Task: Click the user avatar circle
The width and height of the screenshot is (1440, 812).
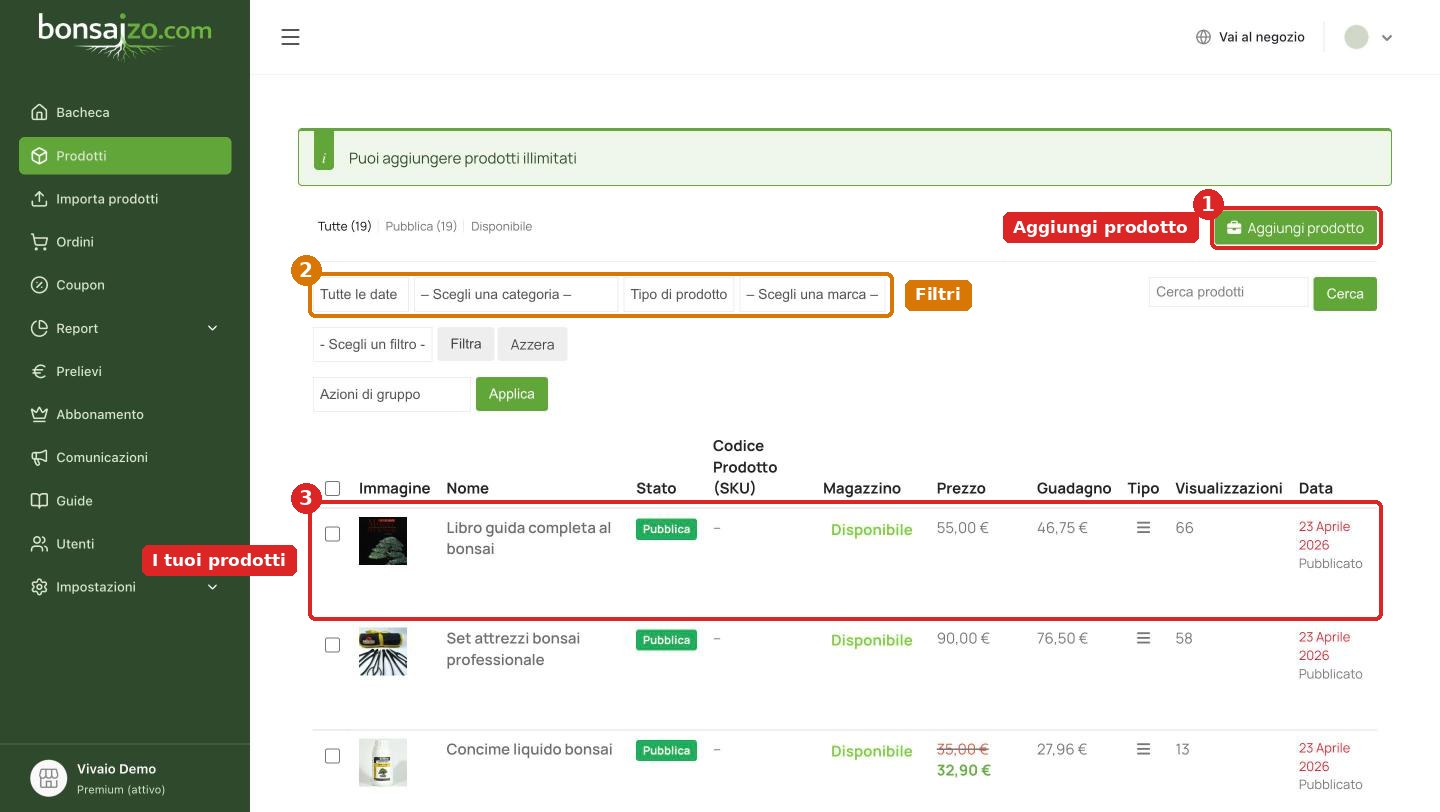Action: [x=1356, y=37]
